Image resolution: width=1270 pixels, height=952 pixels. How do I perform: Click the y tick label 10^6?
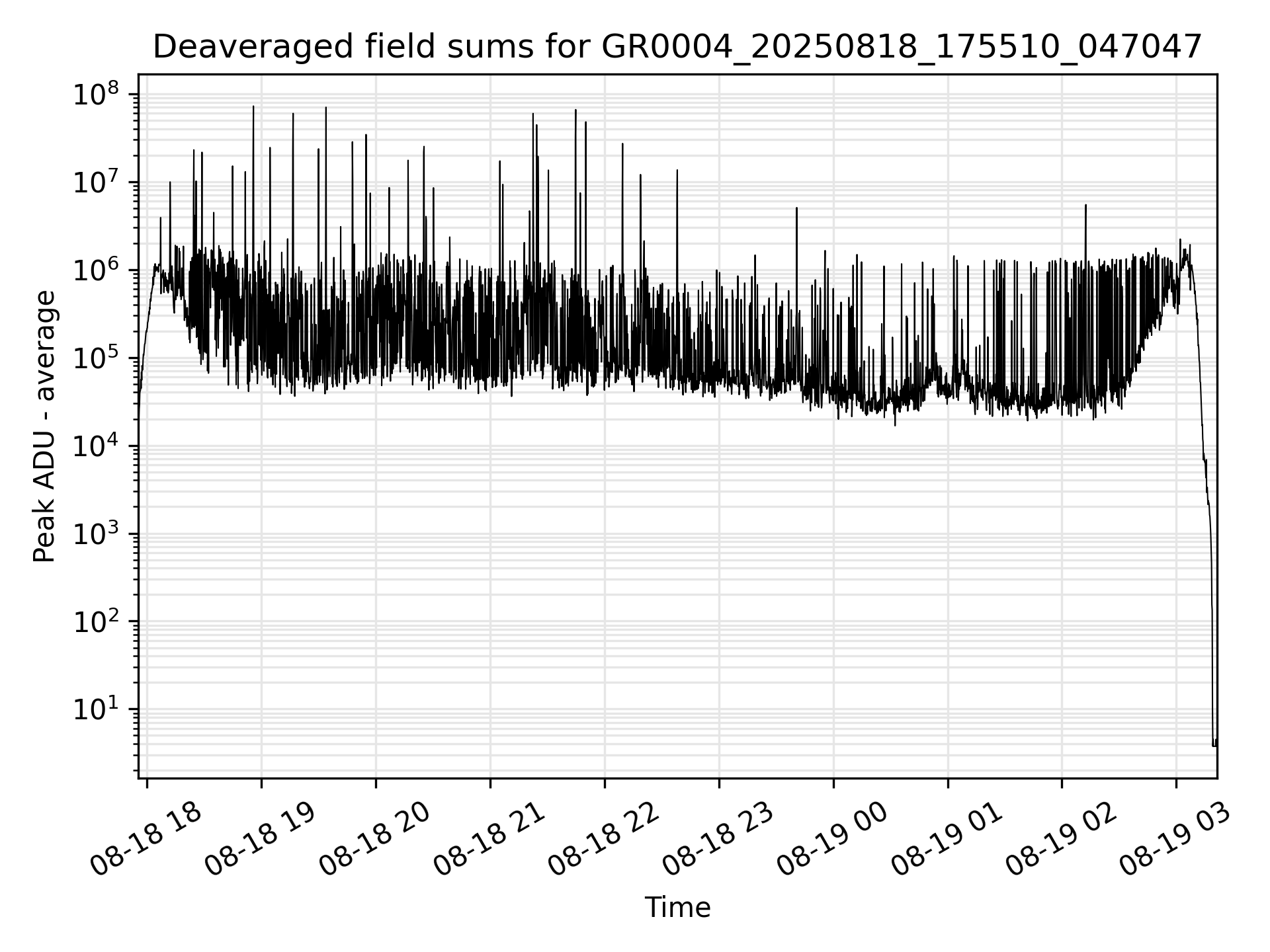(x=97, y=270)
